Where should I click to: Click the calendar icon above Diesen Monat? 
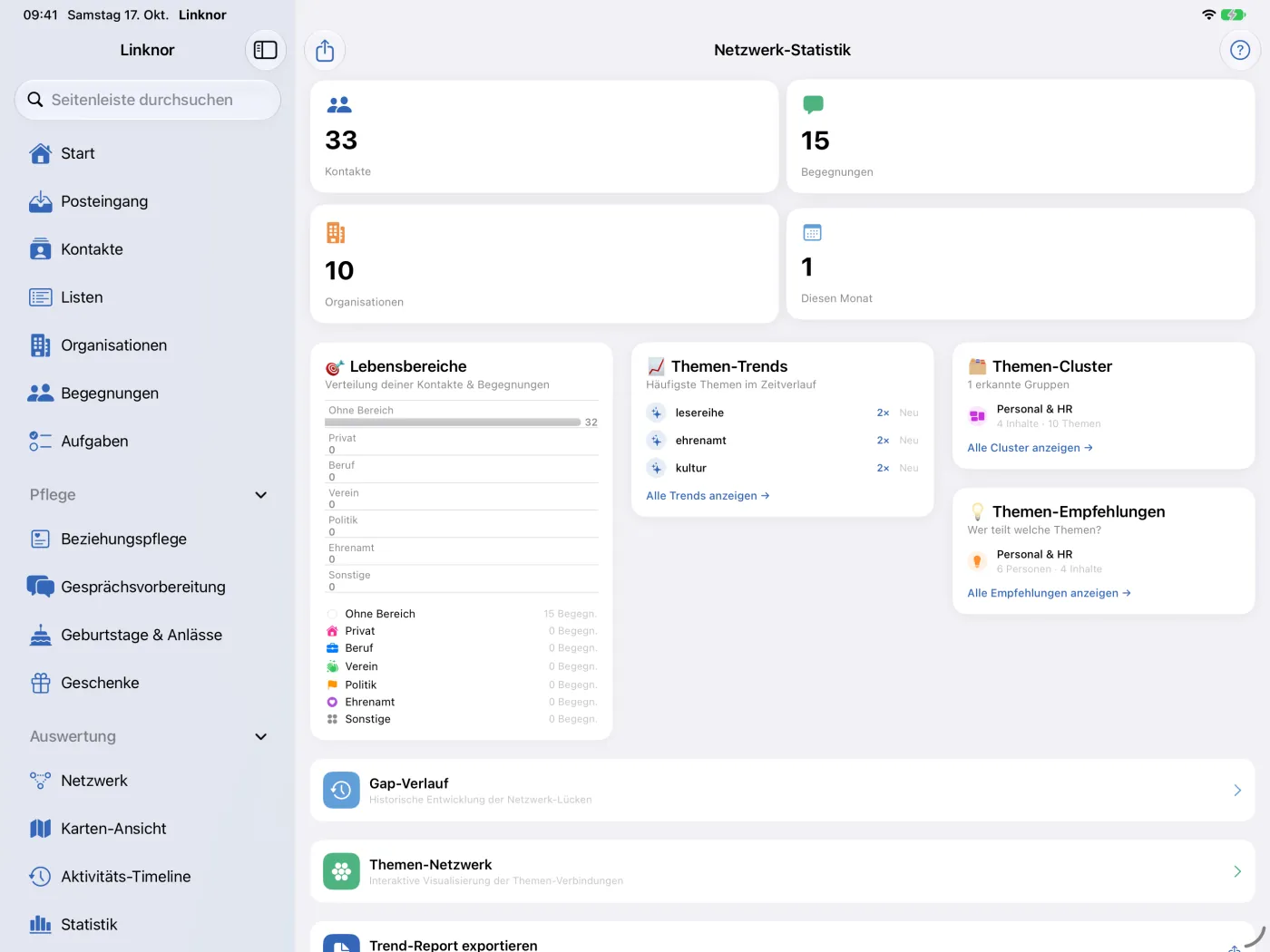[812, 233]
